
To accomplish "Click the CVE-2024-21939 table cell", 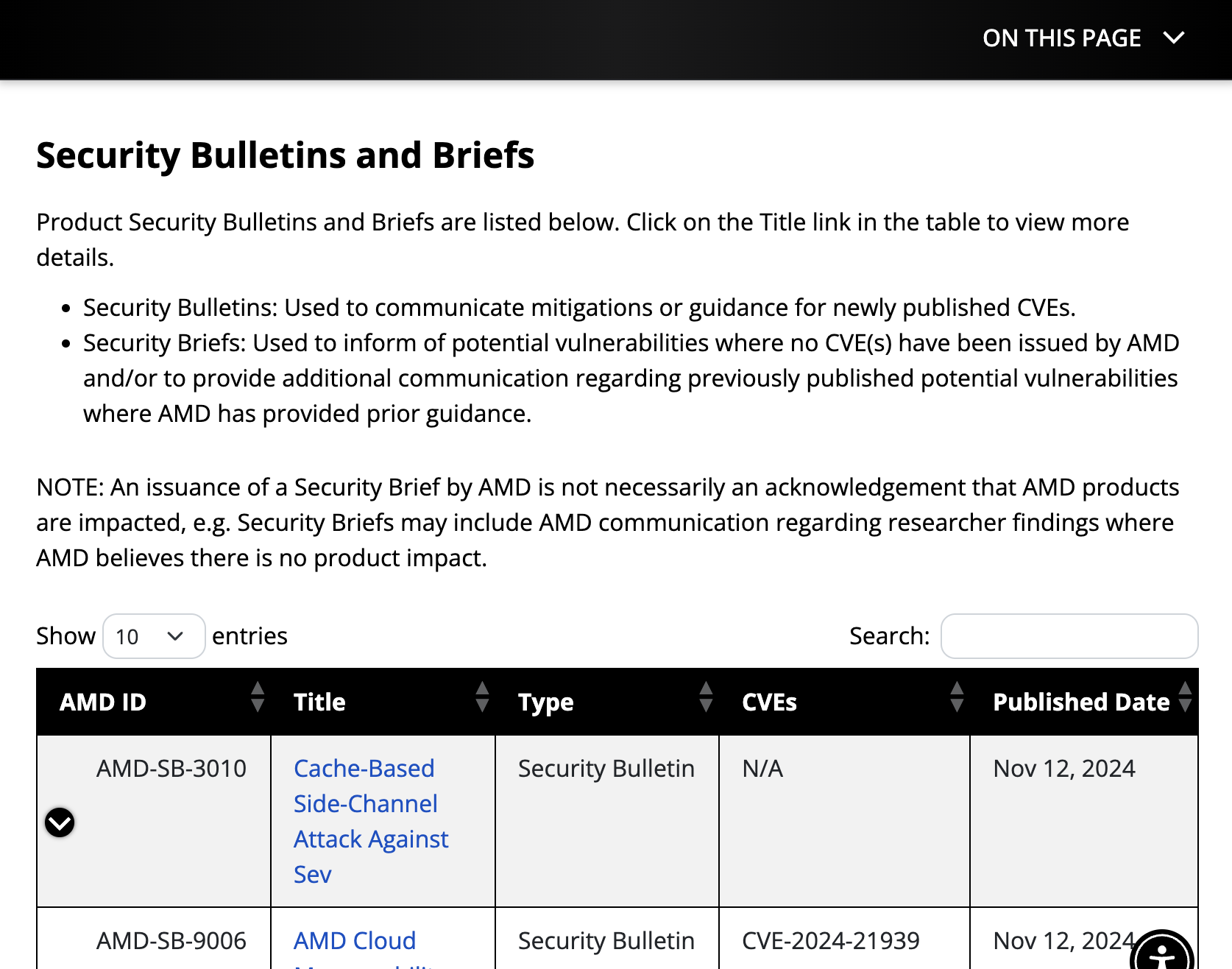I will (830, 940).
